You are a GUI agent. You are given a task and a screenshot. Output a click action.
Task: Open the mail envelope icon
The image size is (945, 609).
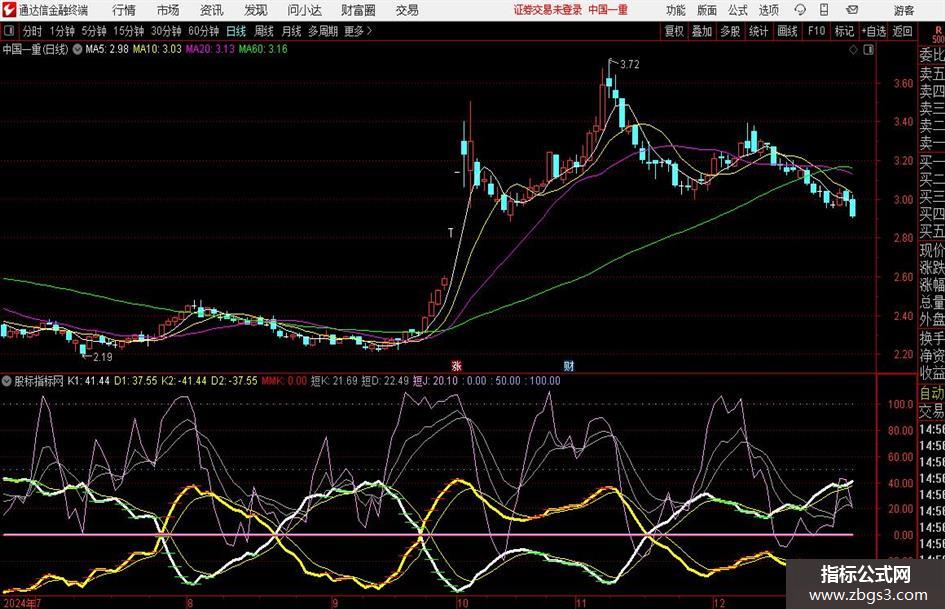pos(852,10)
